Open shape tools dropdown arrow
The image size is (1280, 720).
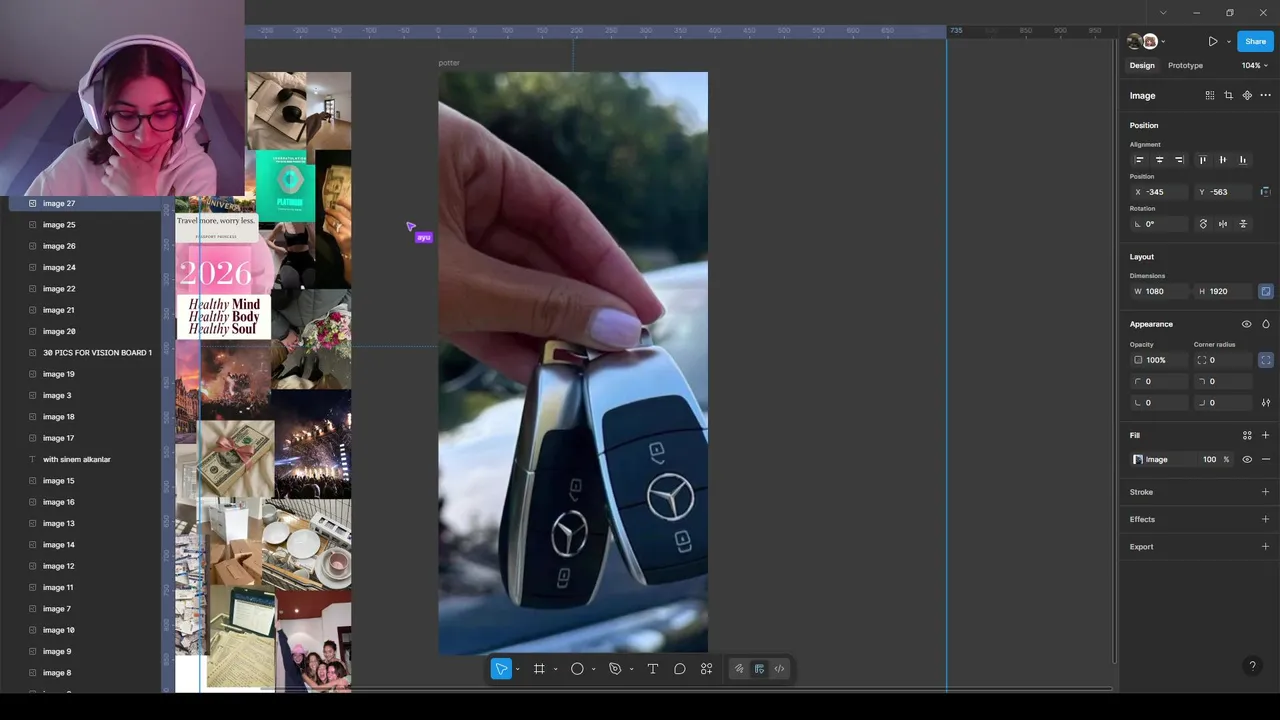(x=593, y=669)
